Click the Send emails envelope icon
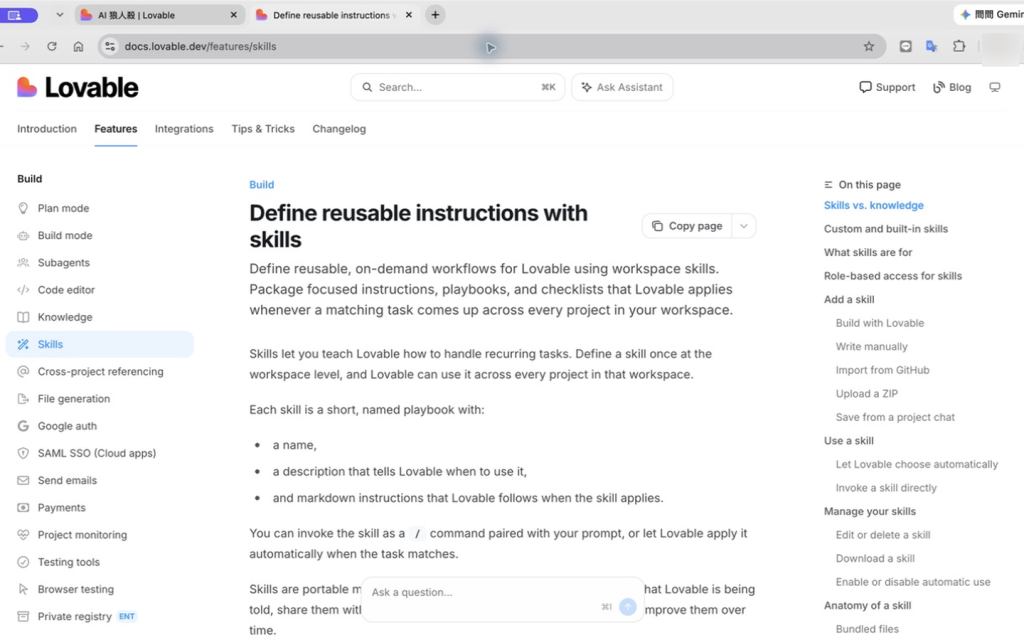The width and height of the screenshot is (1024, 640). pos(24,481)
